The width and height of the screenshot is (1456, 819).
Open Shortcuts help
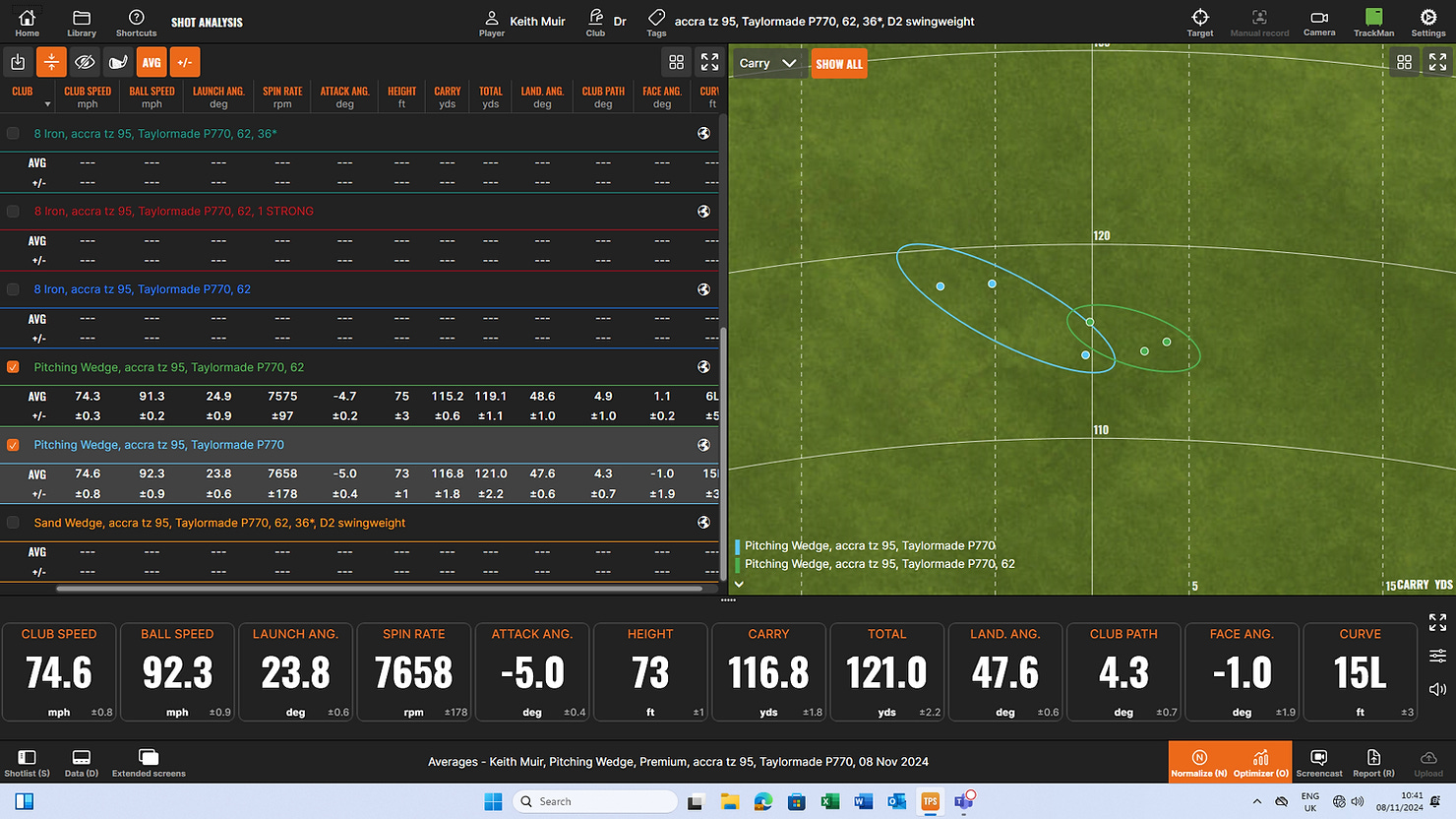coord(136,22)
